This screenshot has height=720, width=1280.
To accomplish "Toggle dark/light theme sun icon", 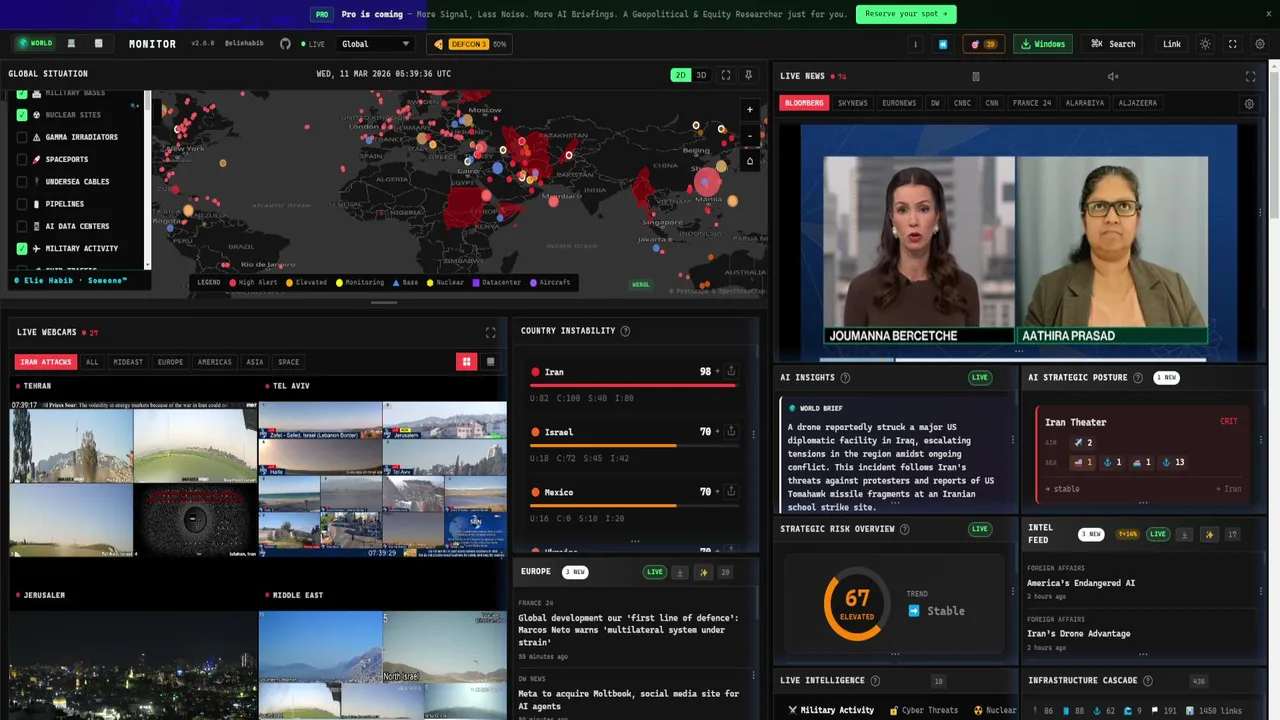I will coord(1205,44).
